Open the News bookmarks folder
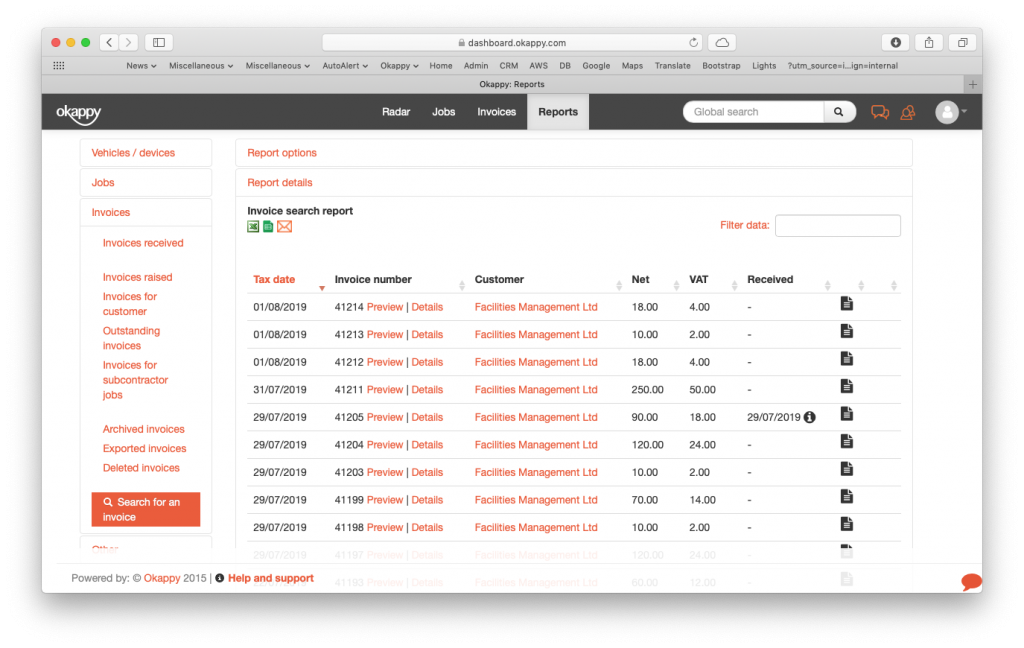Image resolution: width=1024 pixels, height=648 pixels. [x=141, y=66]
